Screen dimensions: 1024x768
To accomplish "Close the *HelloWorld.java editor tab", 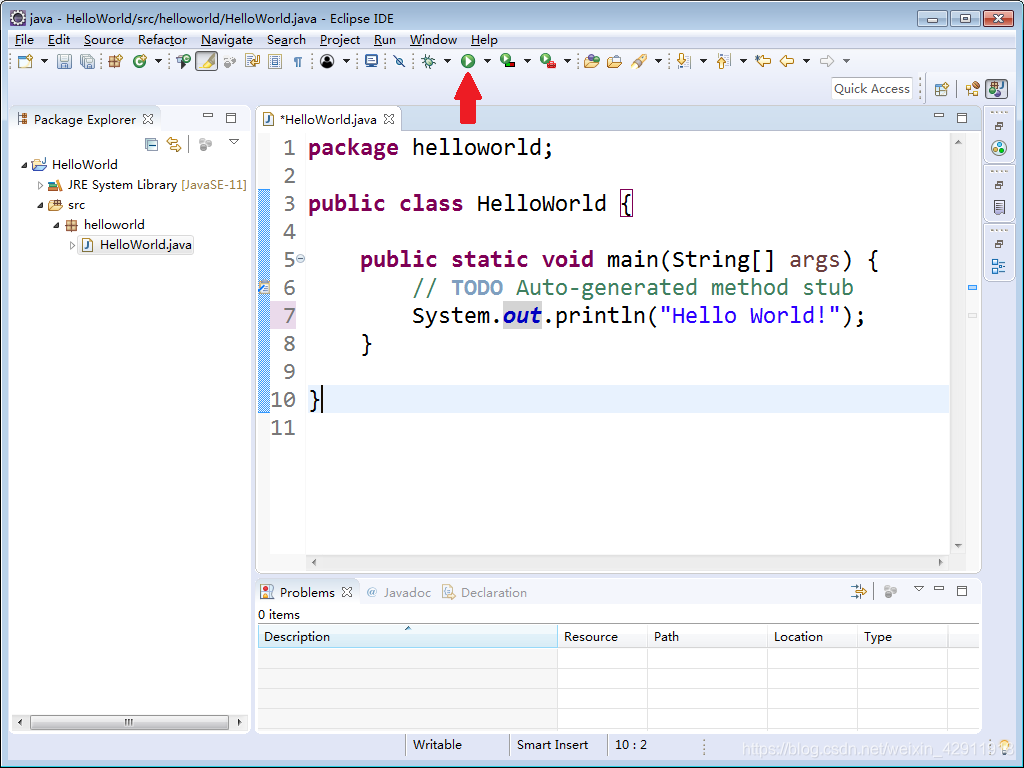I will pyautogui.click(x=389, y=119).
